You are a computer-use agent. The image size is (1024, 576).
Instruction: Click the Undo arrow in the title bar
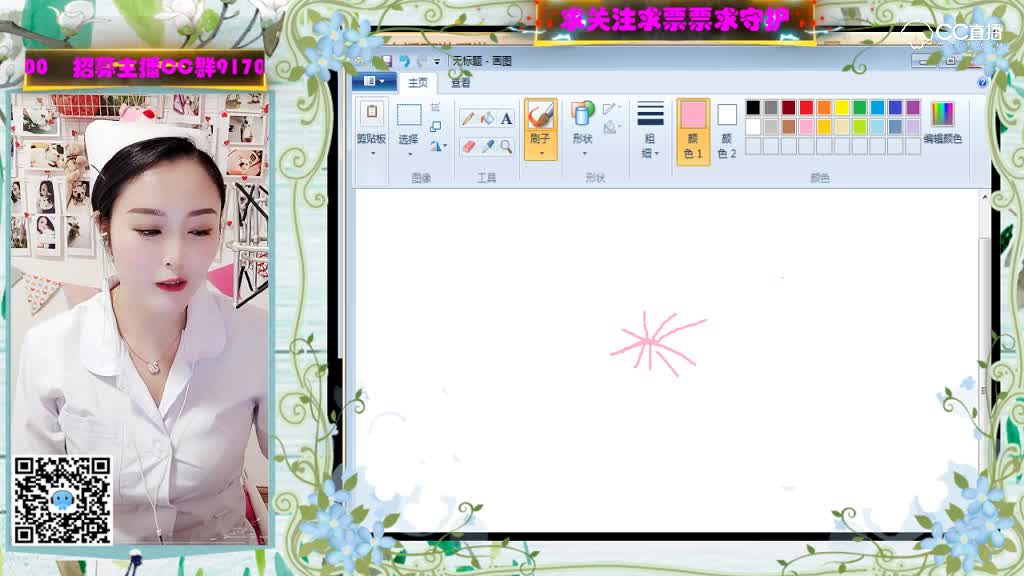[x=405, y=61]
